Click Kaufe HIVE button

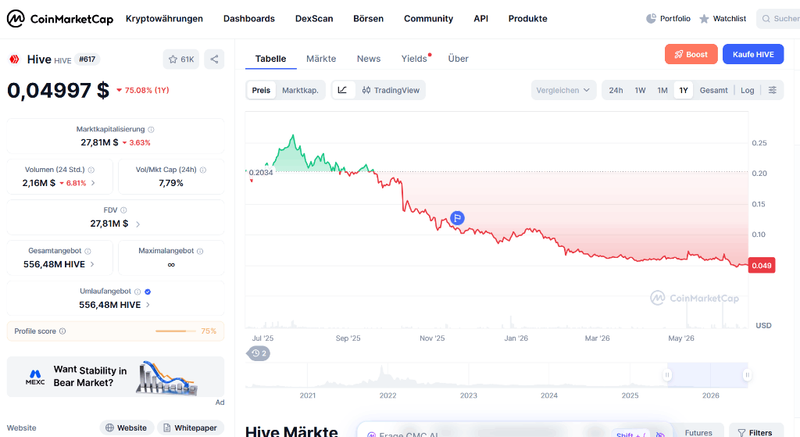coord(753,54)
